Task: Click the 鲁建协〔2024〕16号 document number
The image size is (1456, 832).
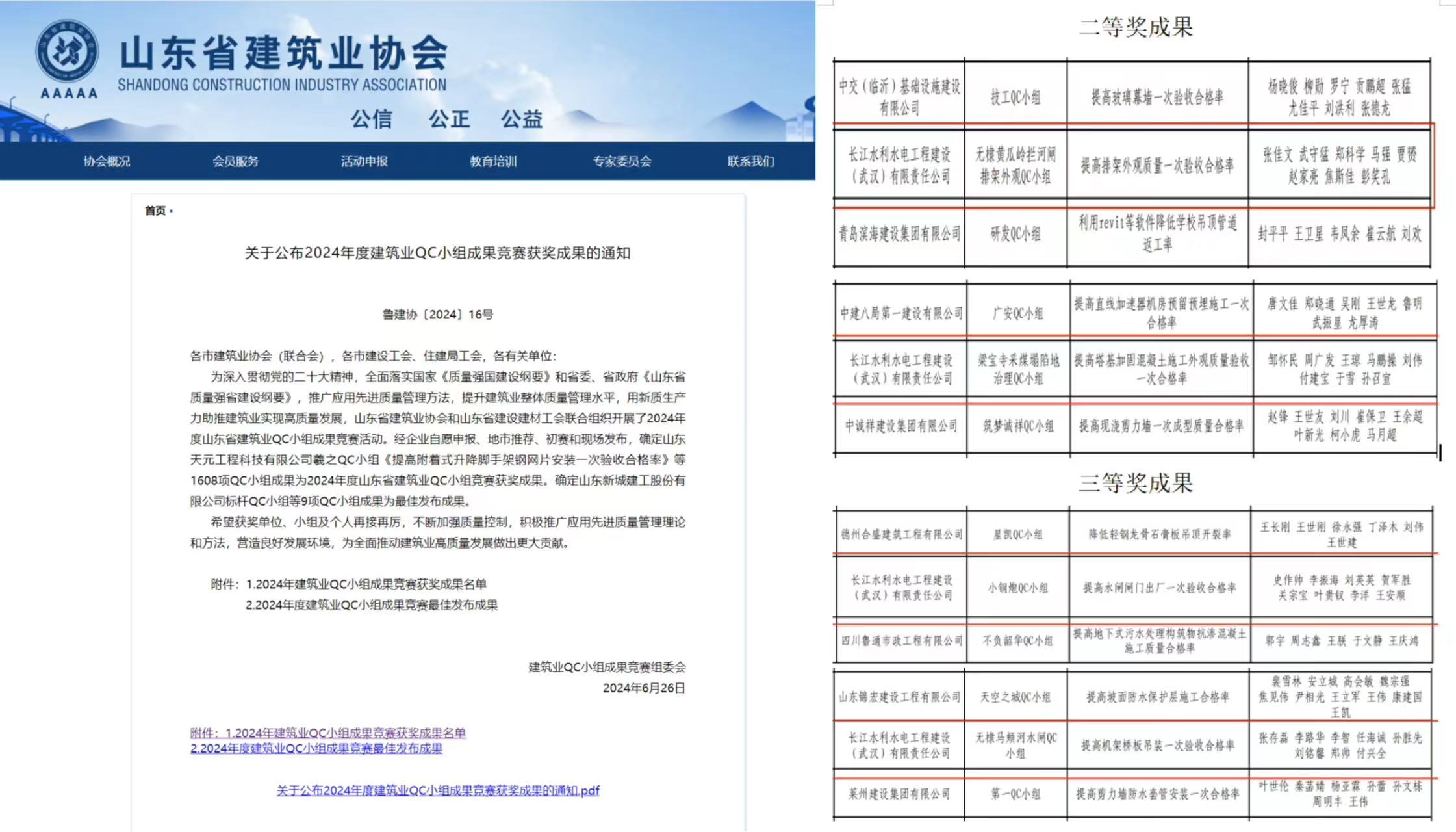Action: point(437,315)
